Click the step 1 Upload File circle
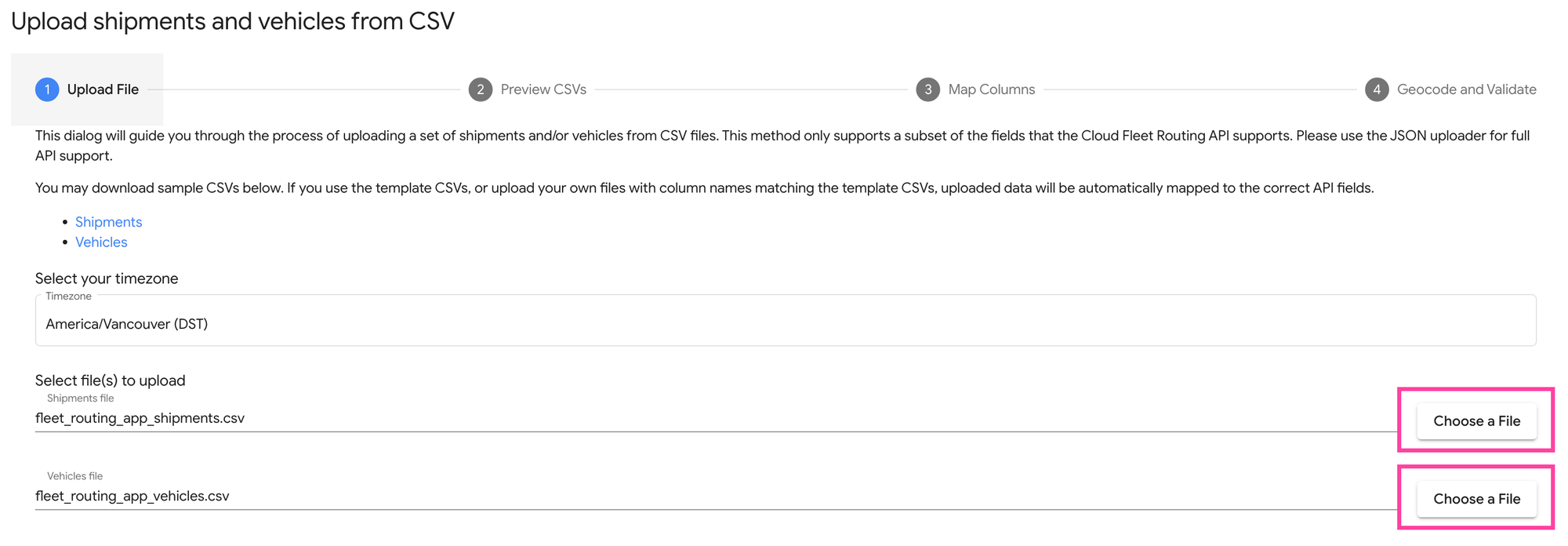Image resolution: width=1568 pixels, height=546 pixels. (x=47, y=89)
